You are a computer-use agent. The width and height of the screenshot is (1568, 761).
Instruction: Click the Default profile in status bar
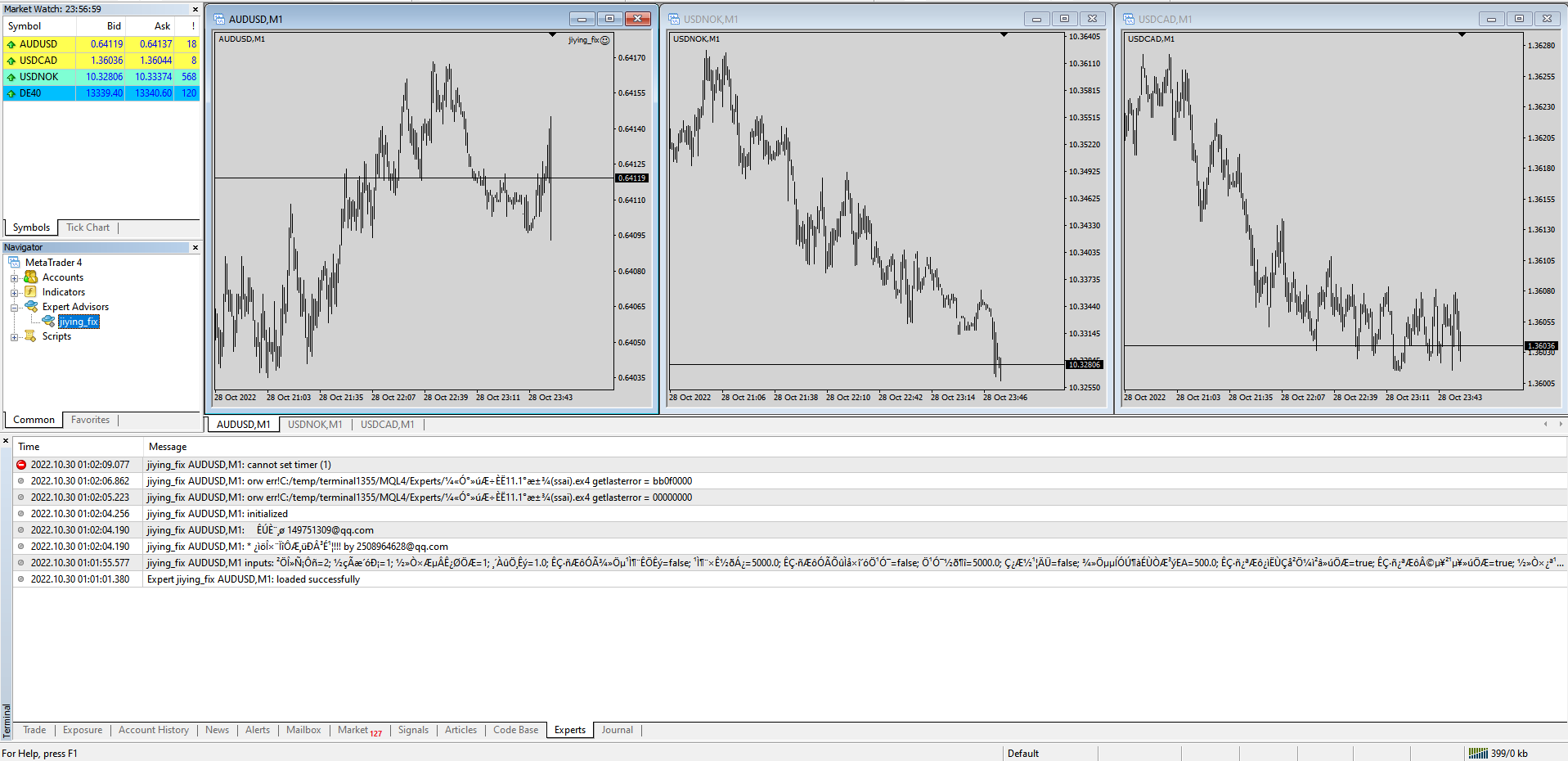pyautogui.click(x=1022, y=754)
